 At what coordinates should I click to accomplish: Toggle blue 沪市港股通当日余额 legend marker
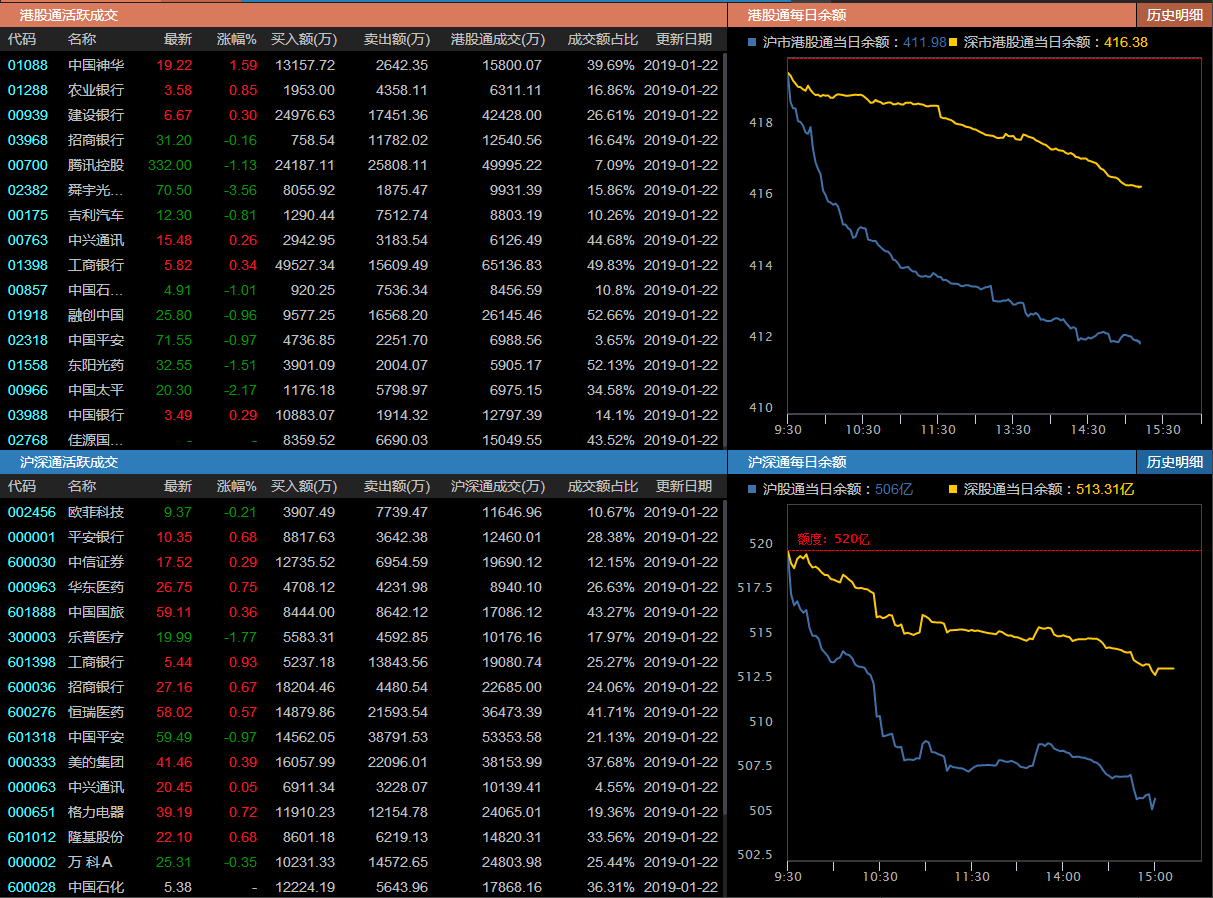coord(752,42)
